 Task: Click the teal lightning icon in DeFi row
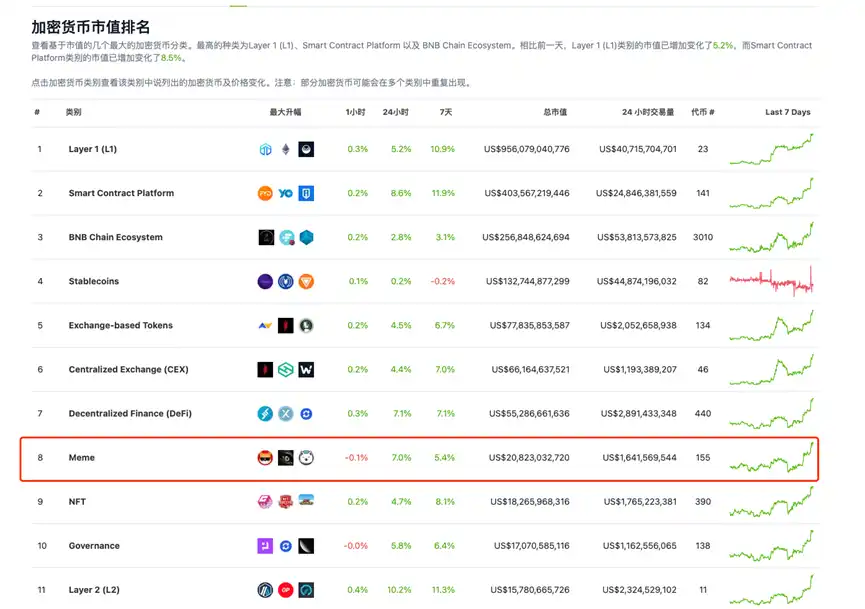(265, 413)
